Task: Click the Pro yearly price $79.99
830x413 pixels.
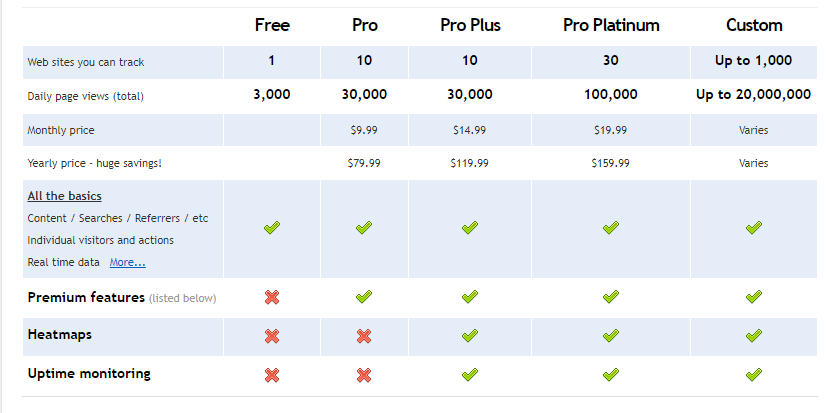Action: tap(364, 163)
